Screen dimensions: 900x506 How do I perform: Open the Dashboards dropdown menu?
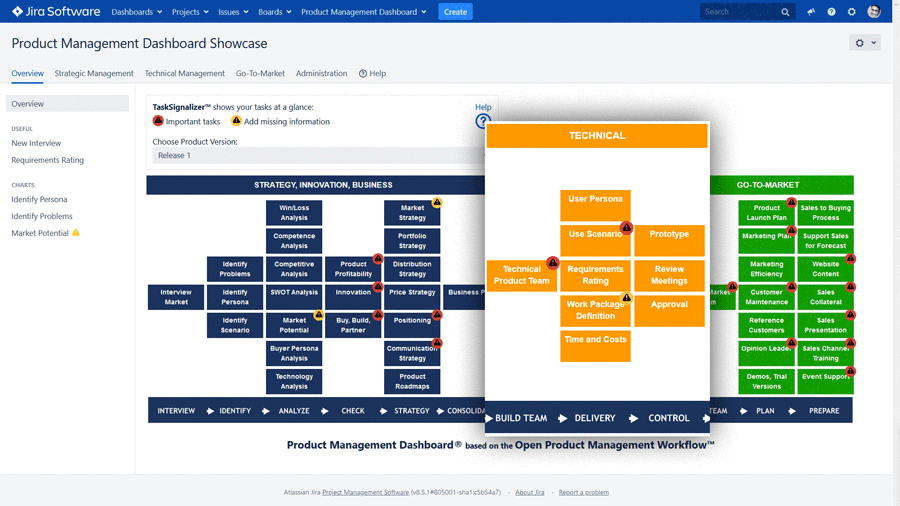[x=137, y=11]
